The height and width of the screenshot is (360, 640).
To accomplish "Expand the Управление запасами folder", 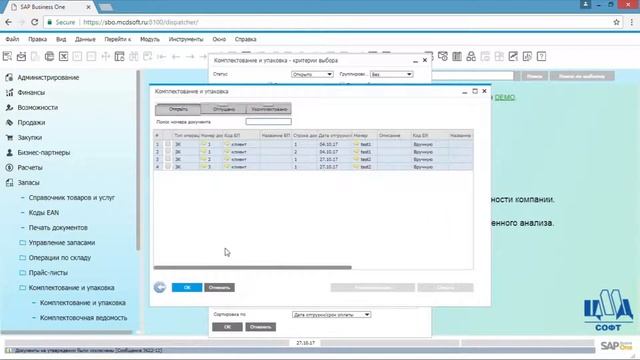I will tap(23, 242).
